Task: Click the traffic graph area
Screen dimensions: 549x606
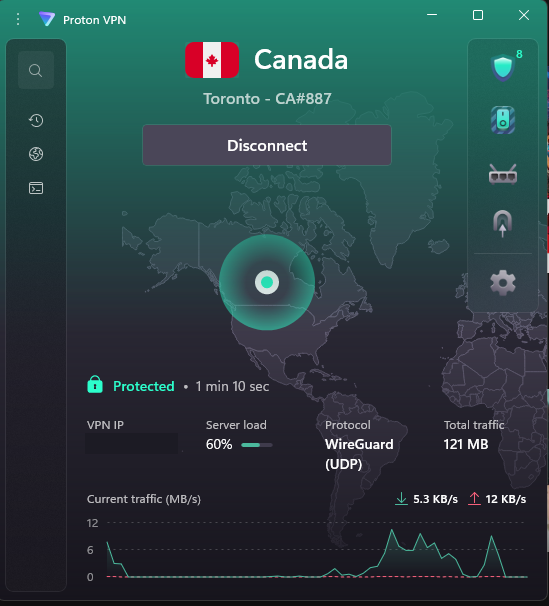Action: (x=317, y=550)
